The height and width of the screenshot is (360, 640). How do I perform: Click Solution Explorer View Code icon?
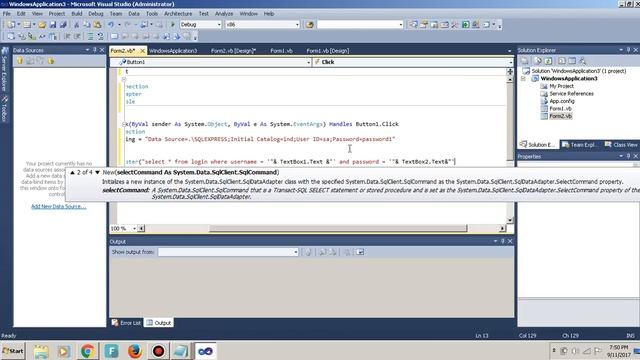coord(562,61)
